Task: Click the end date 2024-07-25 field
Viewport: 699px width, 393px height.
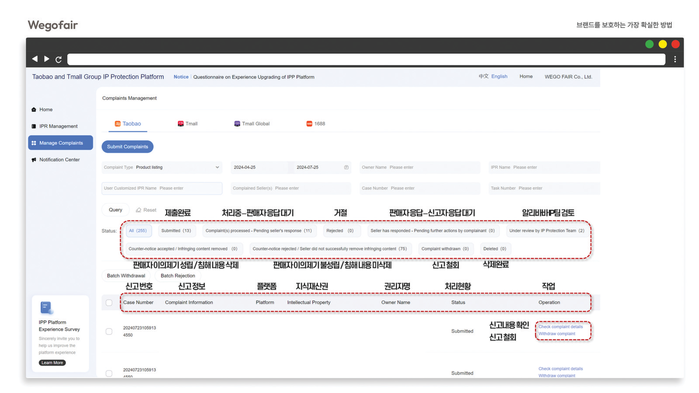Action: [x=308, y=168]
